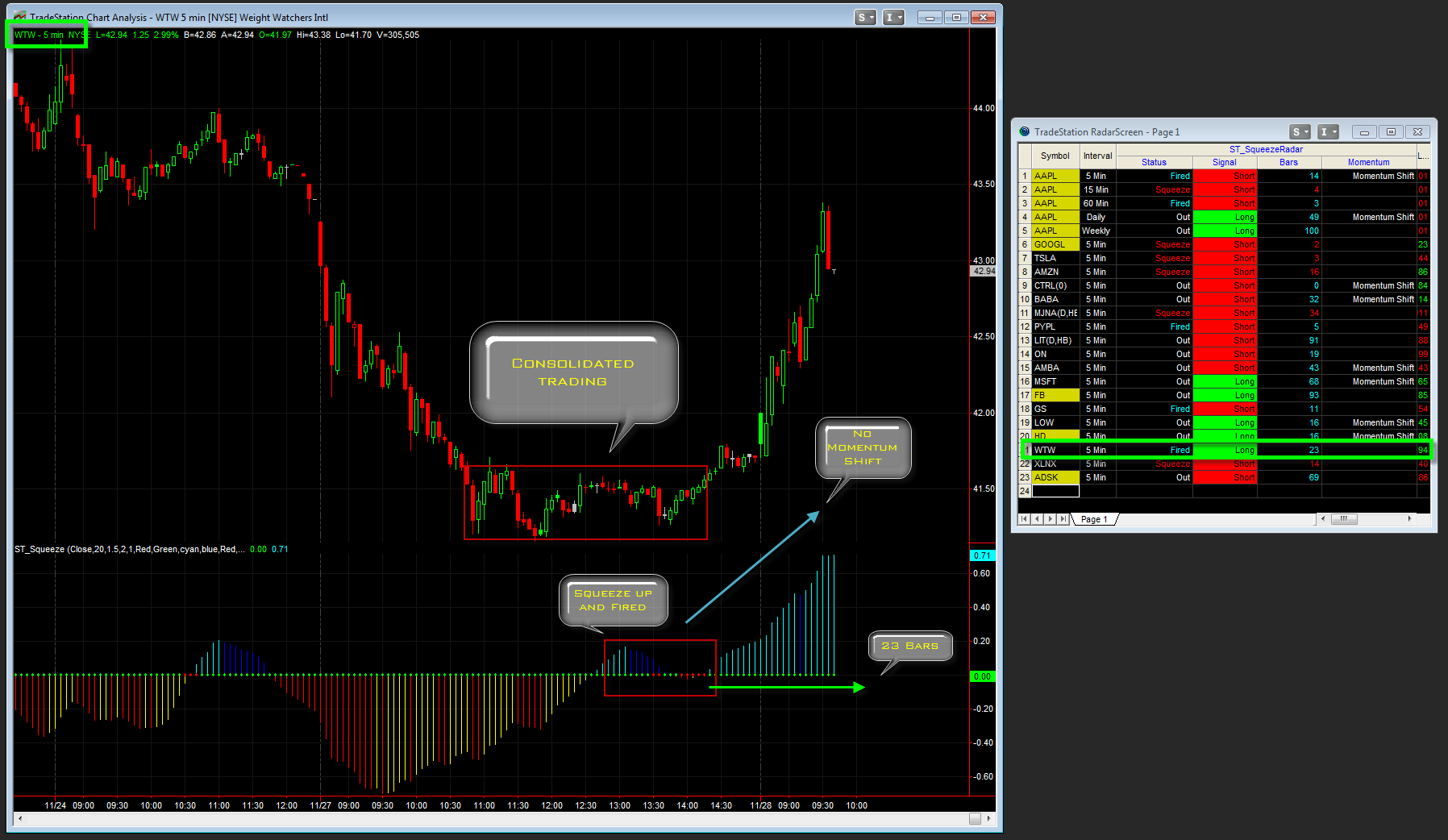
Task: Click the Momentum column header
Action: (1368, 162)
